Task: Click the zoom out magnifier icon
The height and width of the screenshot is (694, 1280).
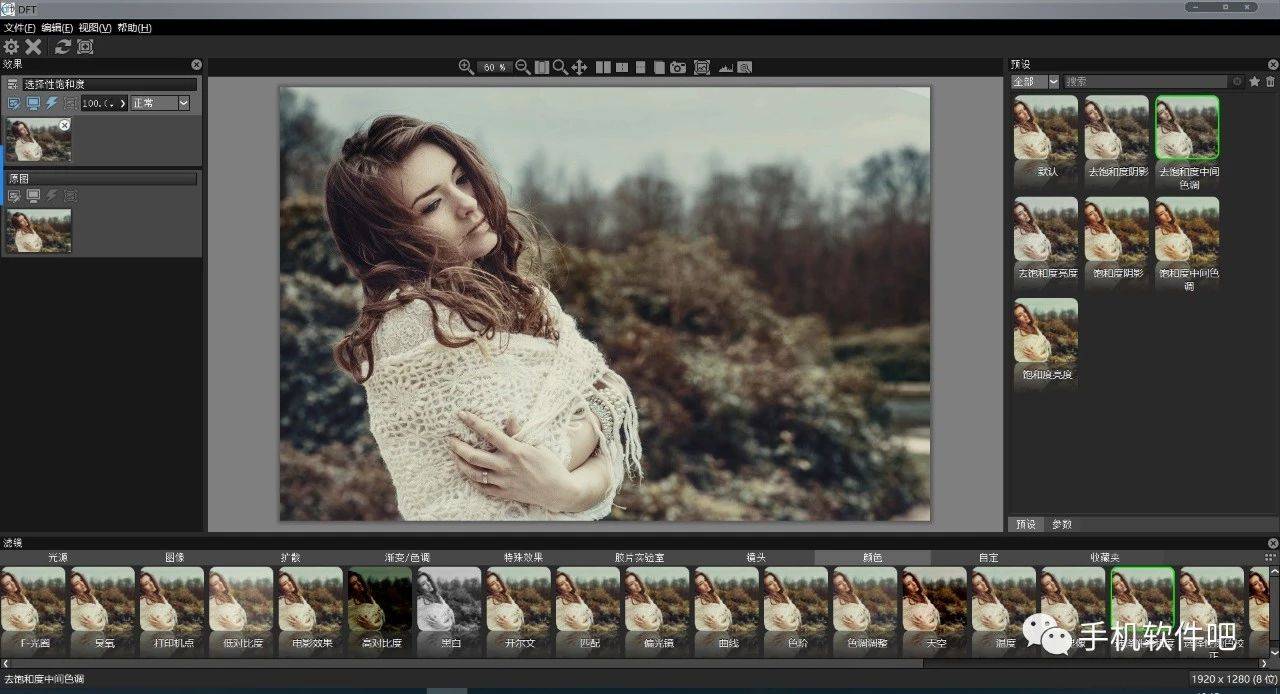Action: click(522, 67)
